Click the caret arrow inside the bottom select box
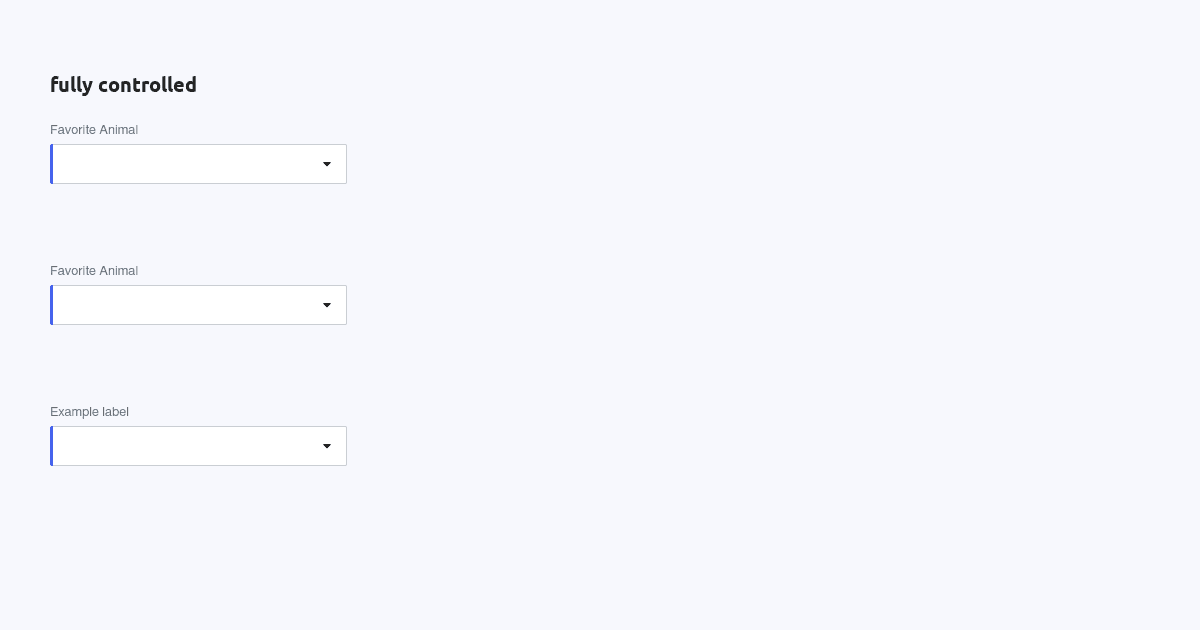The image size is (1200, 630). [x=327, y=446]
